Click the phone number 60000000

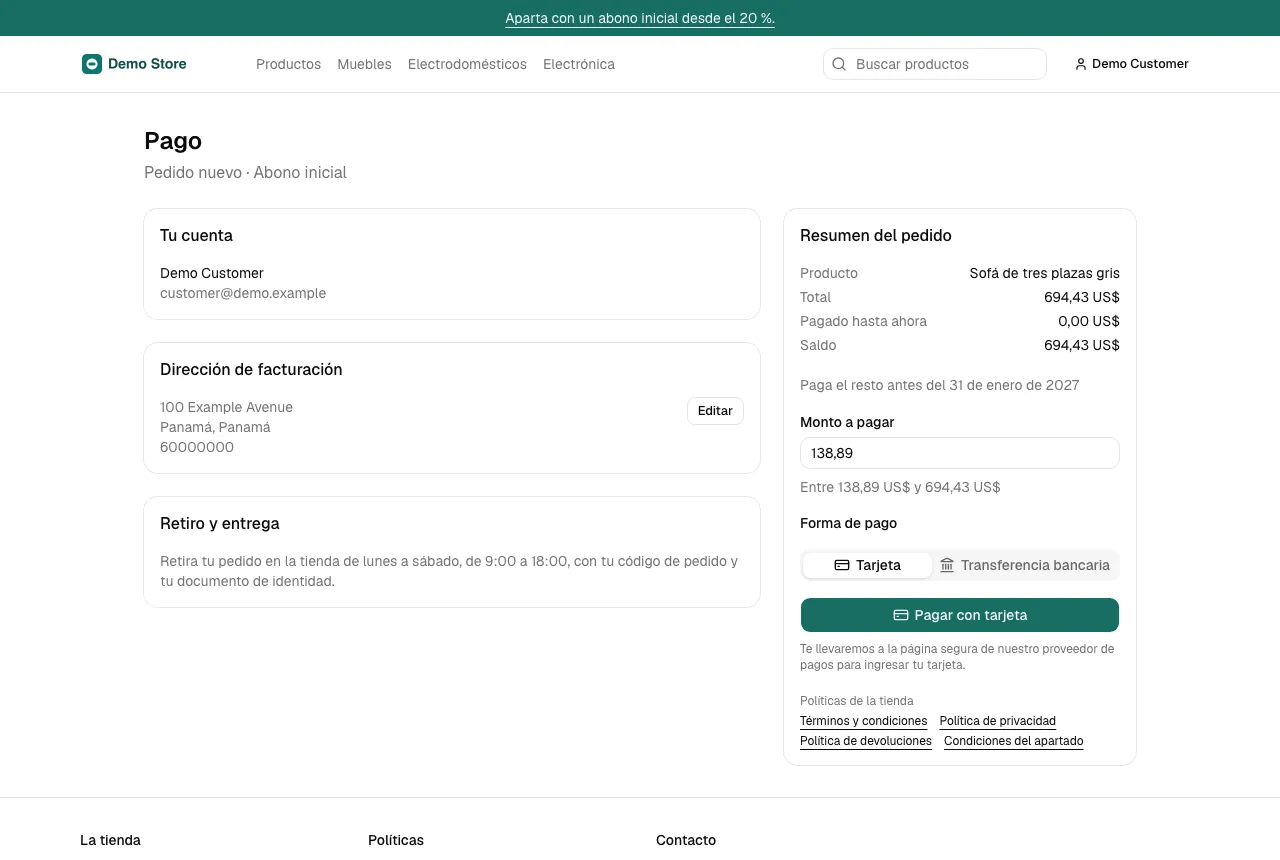pyautogui.click(x=197, y=447)
